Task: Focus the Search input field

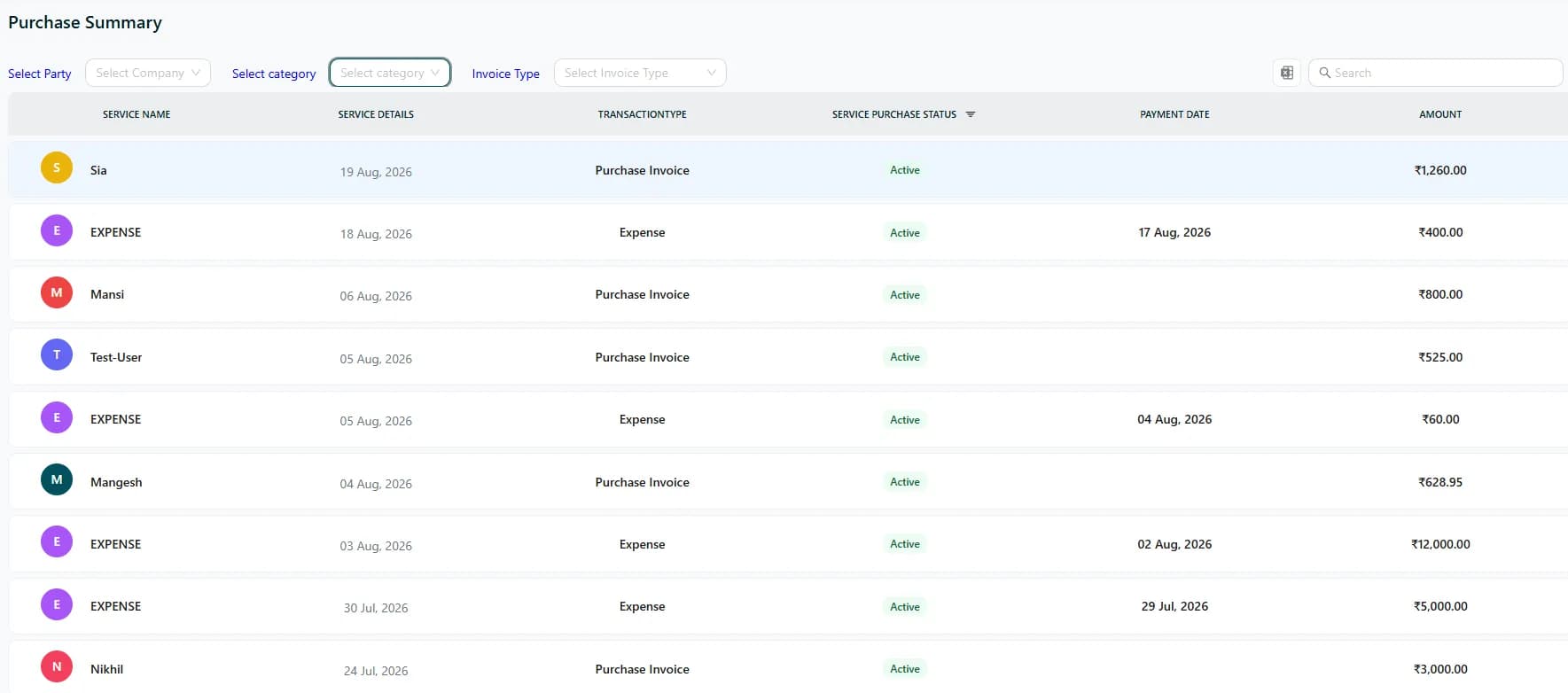Action: tap(1435, 73)
